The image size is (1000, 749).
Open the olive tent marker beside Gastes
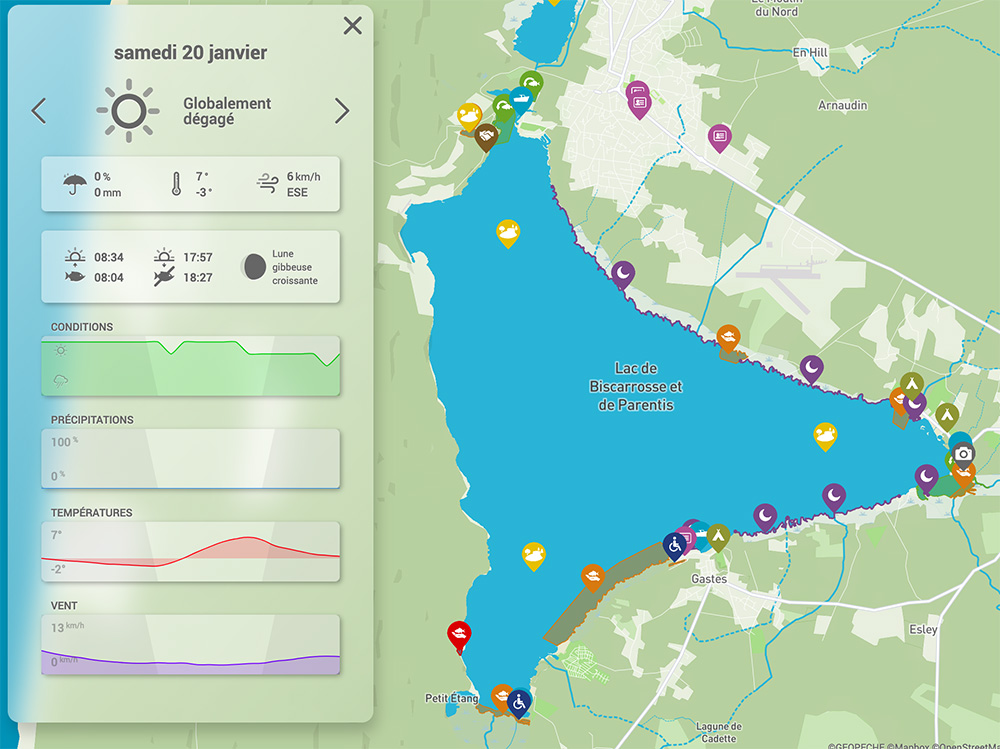[718, 537]
